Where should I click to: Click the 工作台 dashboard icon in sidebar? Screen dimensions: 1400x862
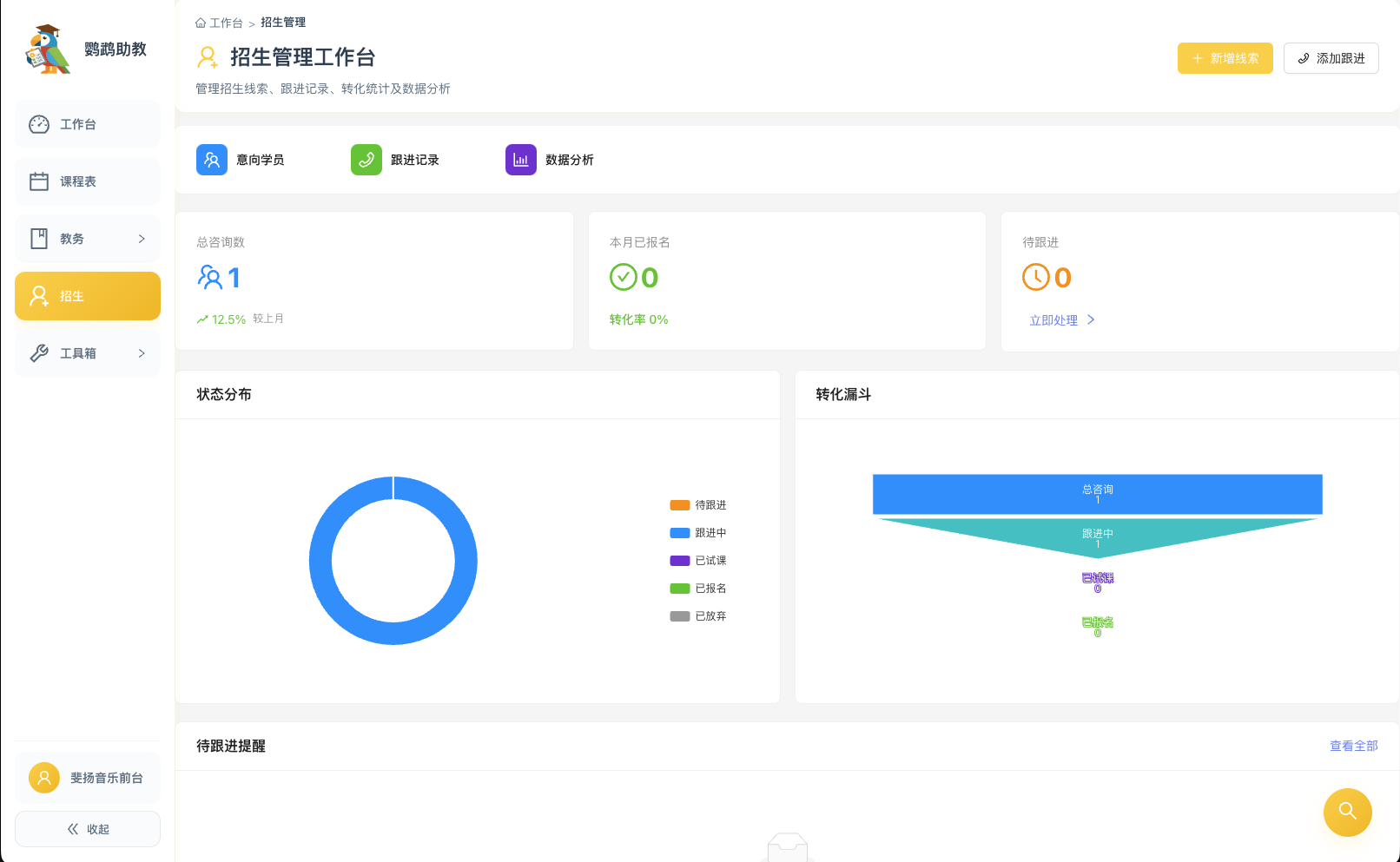point(39,124)
